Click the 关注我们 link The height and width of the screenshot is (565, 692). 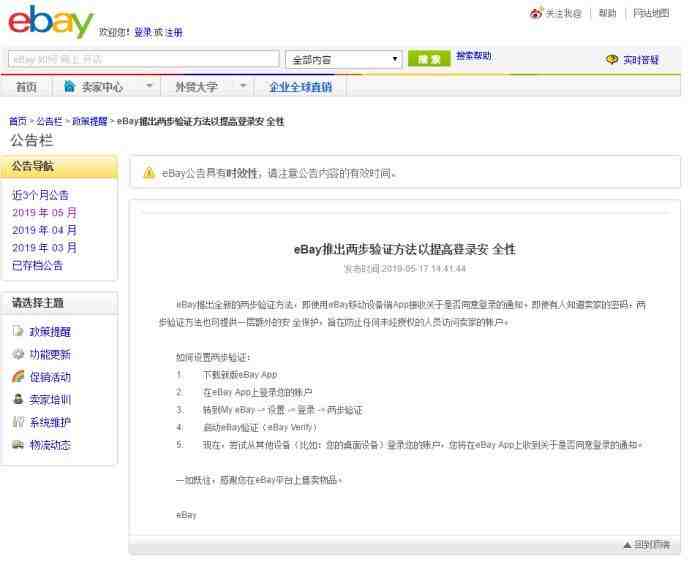[x=564, y=13]
